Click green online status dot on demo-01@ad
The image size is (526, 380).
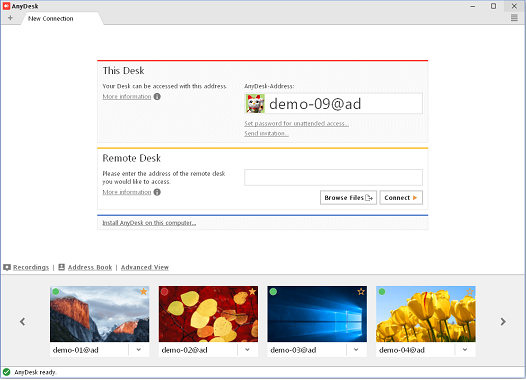[x=56, y=291]
